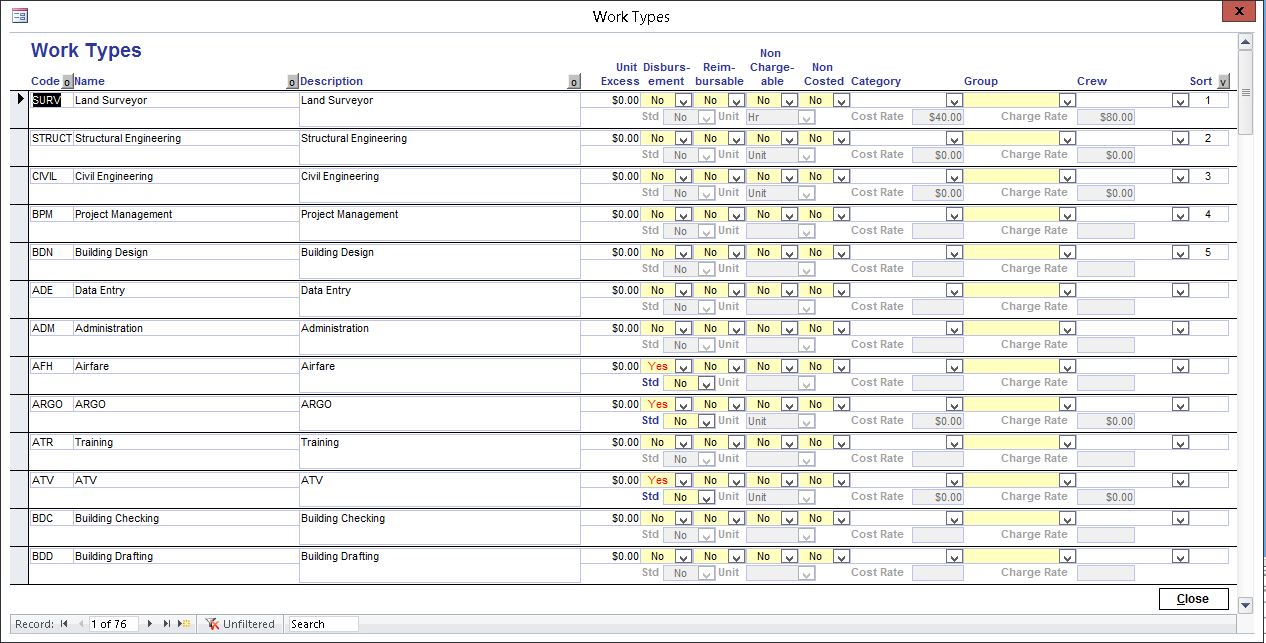
Task: Click the Unfiltered filter indicator
Action: click(x=240, y=624)
